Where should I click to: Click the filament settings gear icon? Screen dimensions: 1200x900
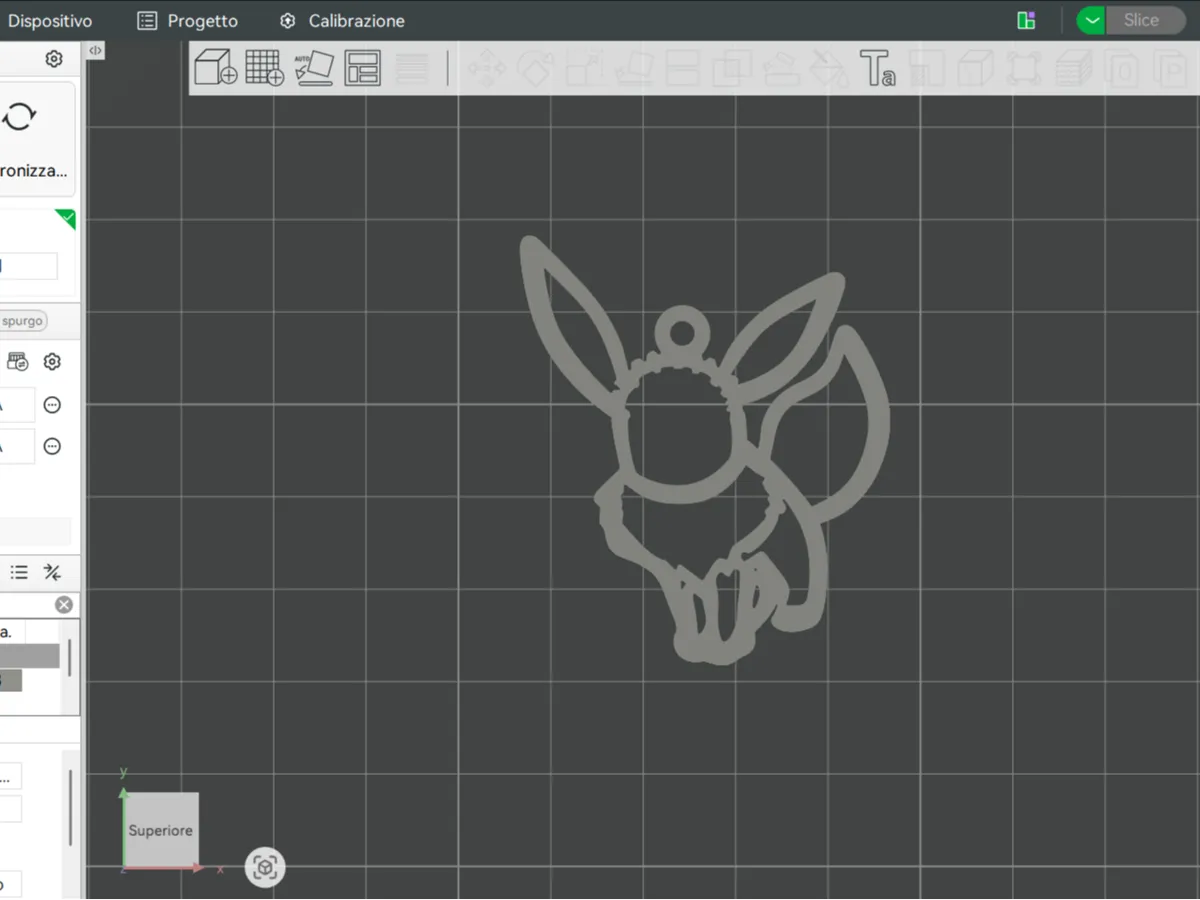pos(52,362)
